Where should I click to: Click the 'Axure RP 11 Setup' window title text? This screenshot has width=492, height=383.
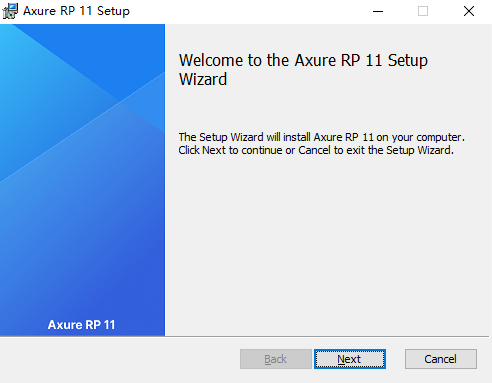(x=76, y=11)
